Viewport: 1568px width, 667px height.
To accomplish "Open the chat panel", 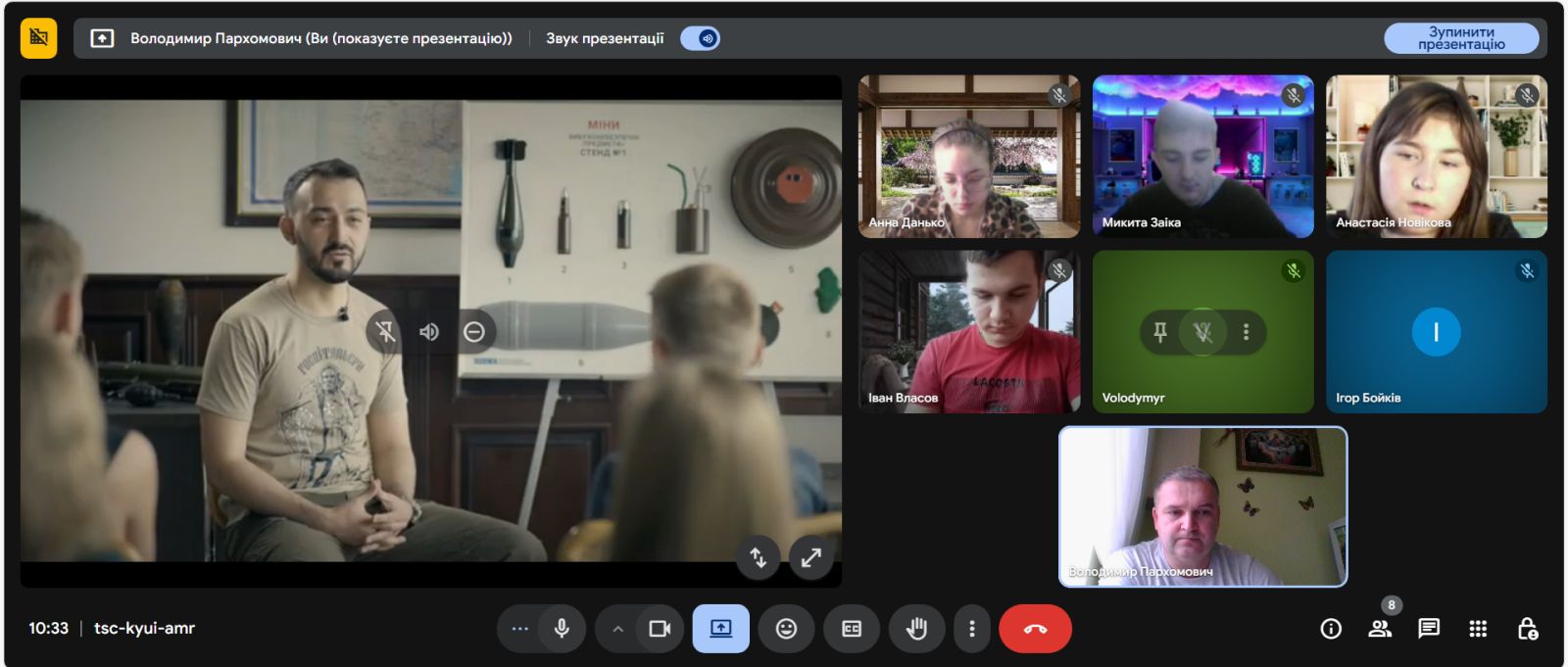I will pyautogui.click(x=1429, y=629).
